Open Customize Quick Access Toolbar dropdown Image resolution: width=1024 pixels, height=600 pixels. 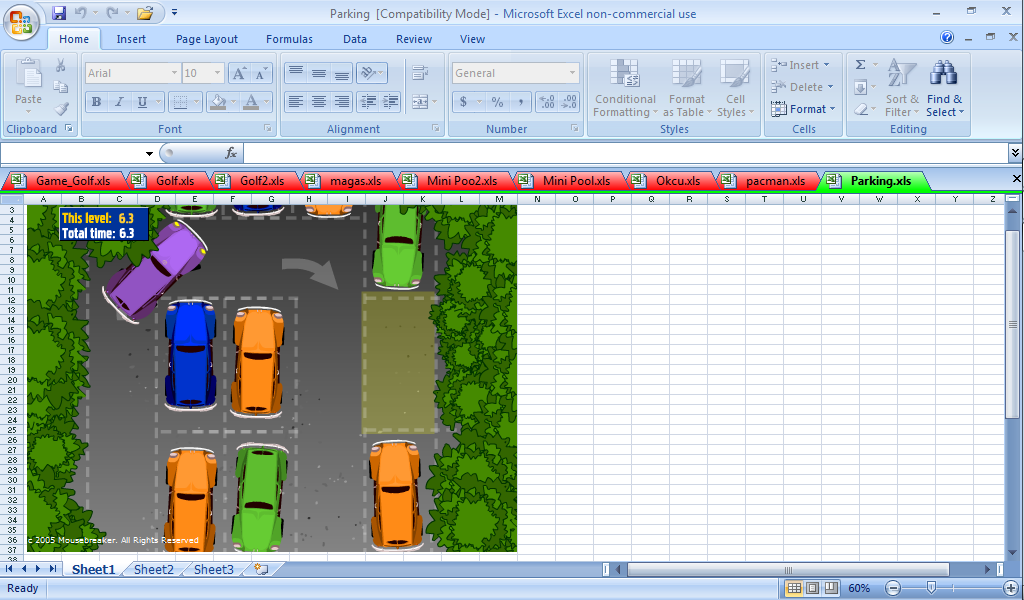coord(174,12)
